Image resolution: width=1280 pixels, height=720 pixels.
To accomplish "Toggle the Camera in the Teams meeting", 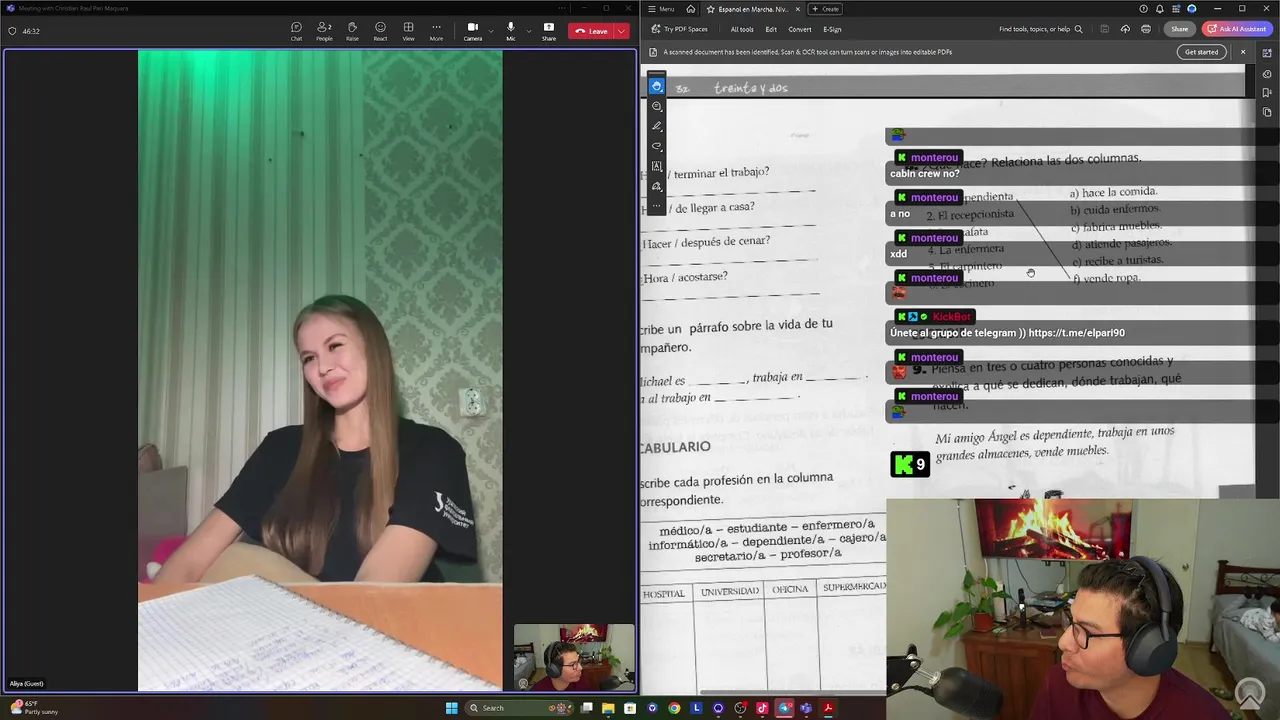I will pos(473,31).
